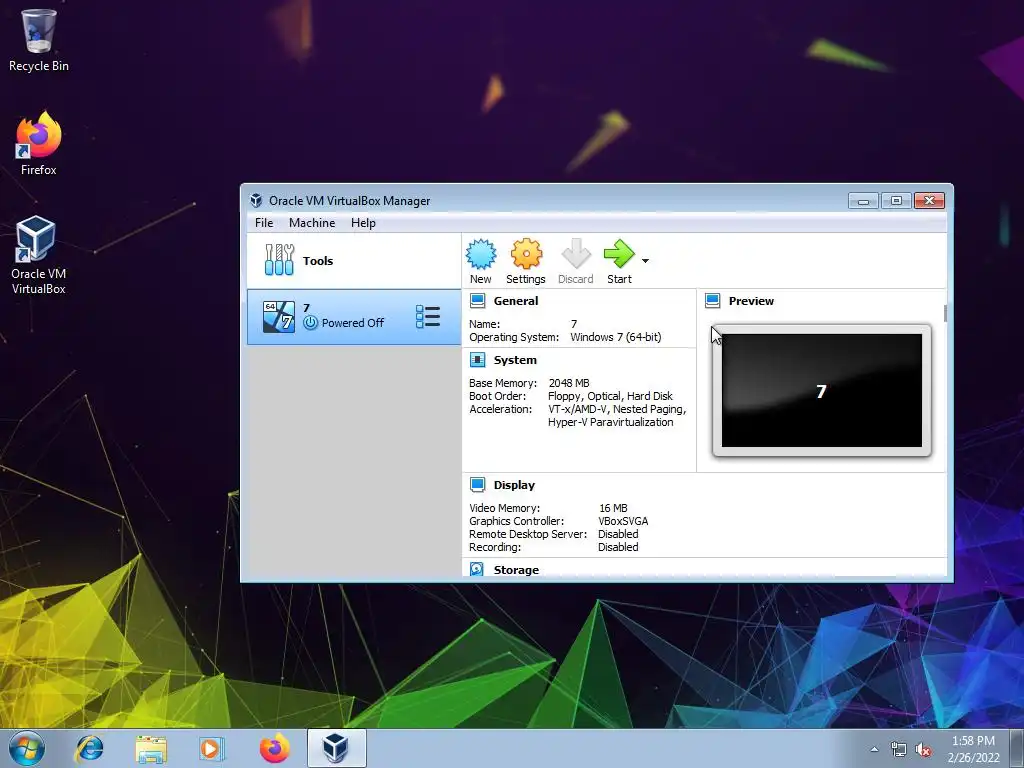
Task: Open the Machine menu
Action: 312,223
